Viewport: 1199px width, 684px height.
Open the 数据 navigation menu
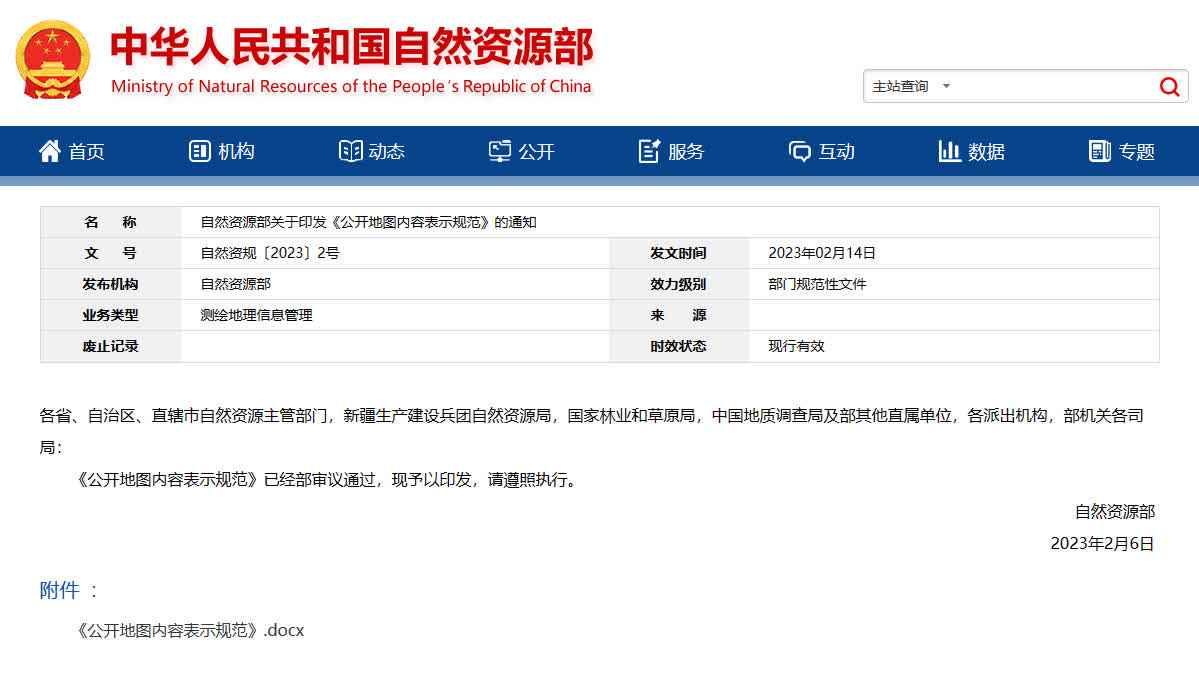click(x=986, y=152)
